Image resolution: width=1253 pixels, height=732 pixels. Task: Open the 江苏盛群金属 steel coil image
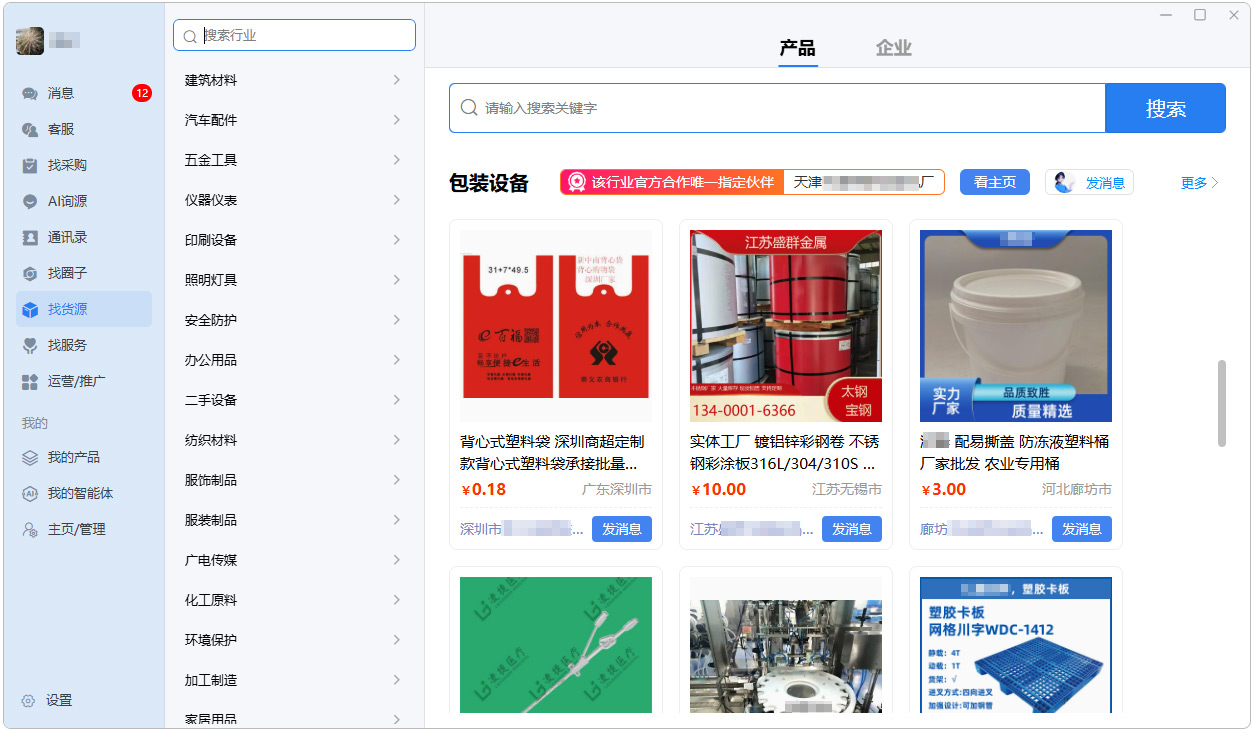(786, 326)
